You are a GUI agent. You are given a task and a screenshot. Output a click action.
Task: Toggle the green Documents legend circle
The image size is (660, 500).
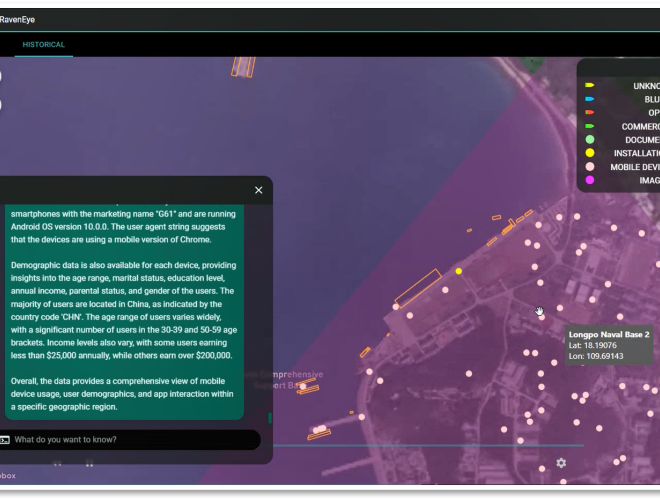(590, 140)
